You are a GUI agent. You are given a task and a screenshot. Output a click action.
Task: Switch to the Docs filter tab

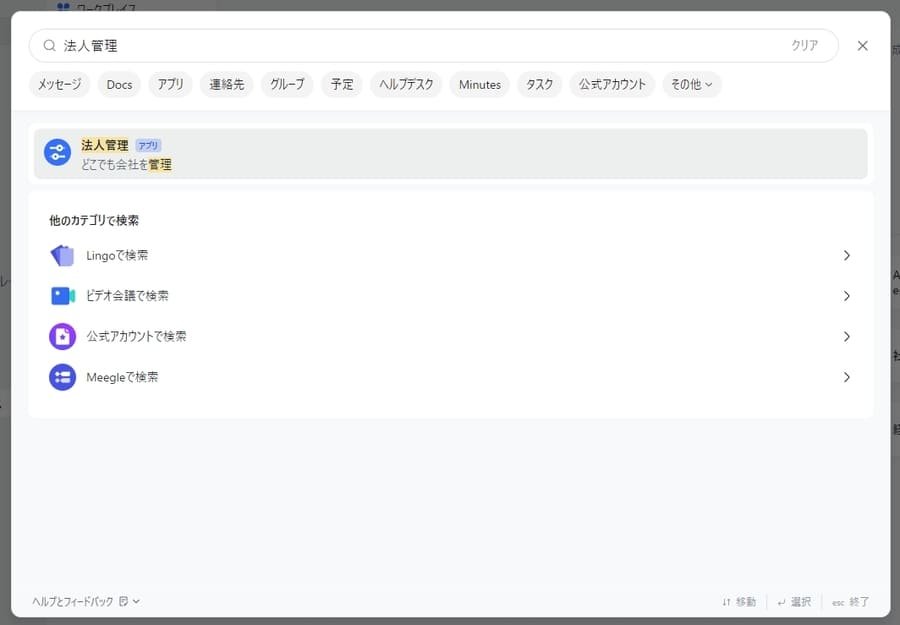coord(119,85)
